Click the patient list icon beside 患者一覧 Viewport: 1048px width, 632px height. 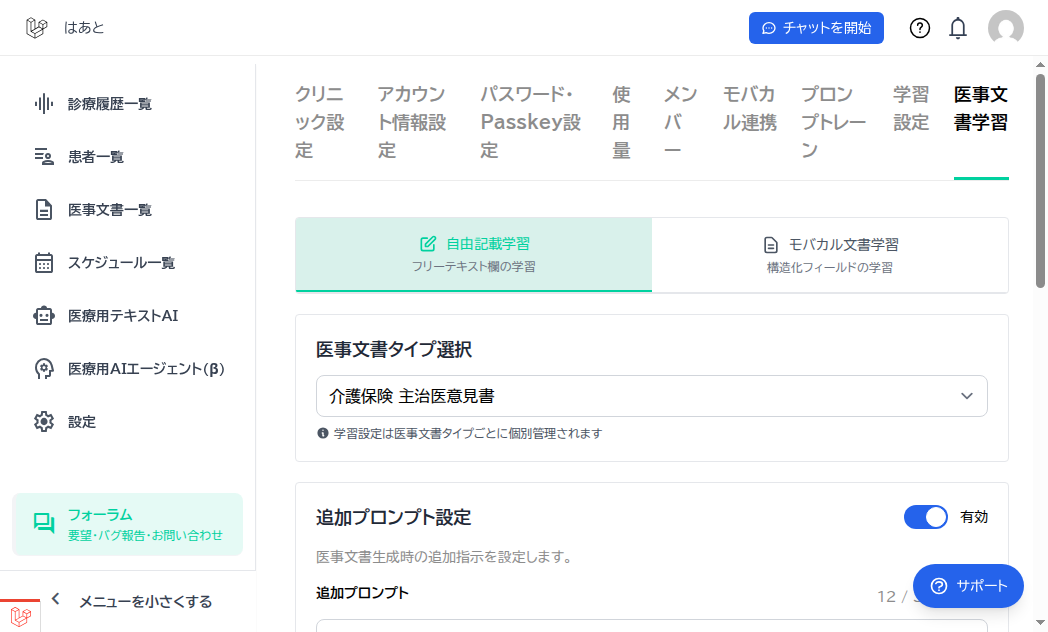43,156
